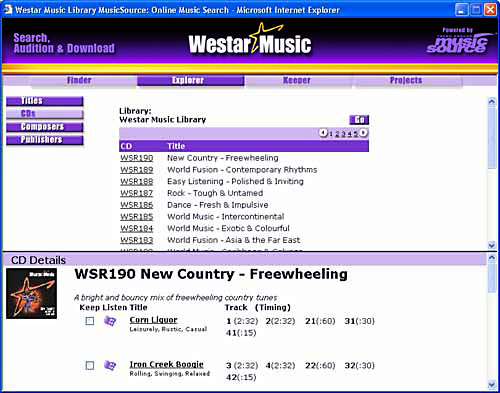500x393 pixels.
Task: Open CD link WSR186
Action: click(137, 205)
